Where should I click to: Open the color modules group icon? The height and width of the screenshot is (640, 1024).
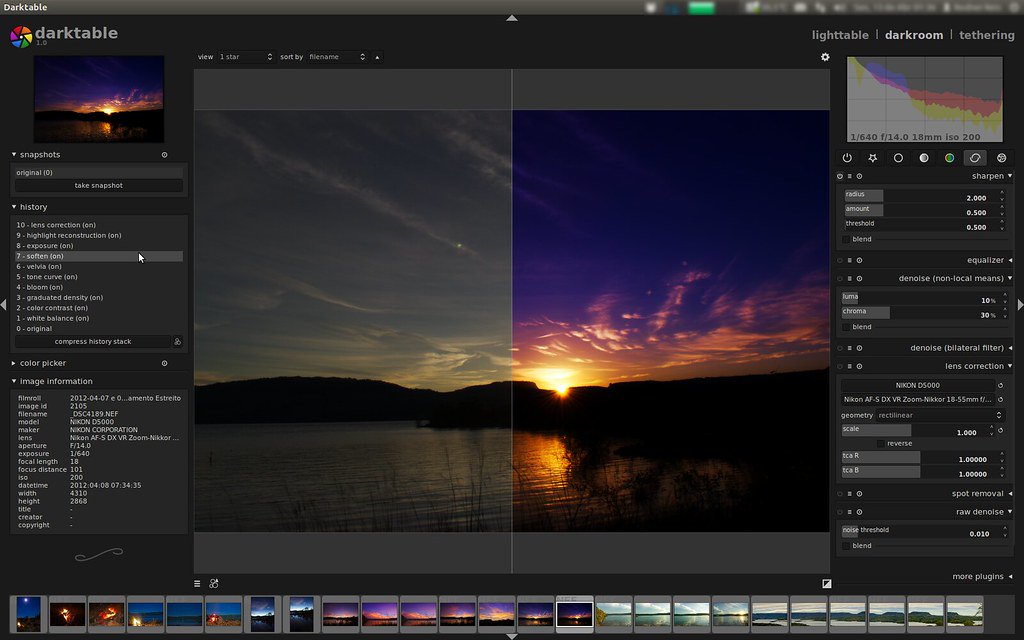point(950,158)
